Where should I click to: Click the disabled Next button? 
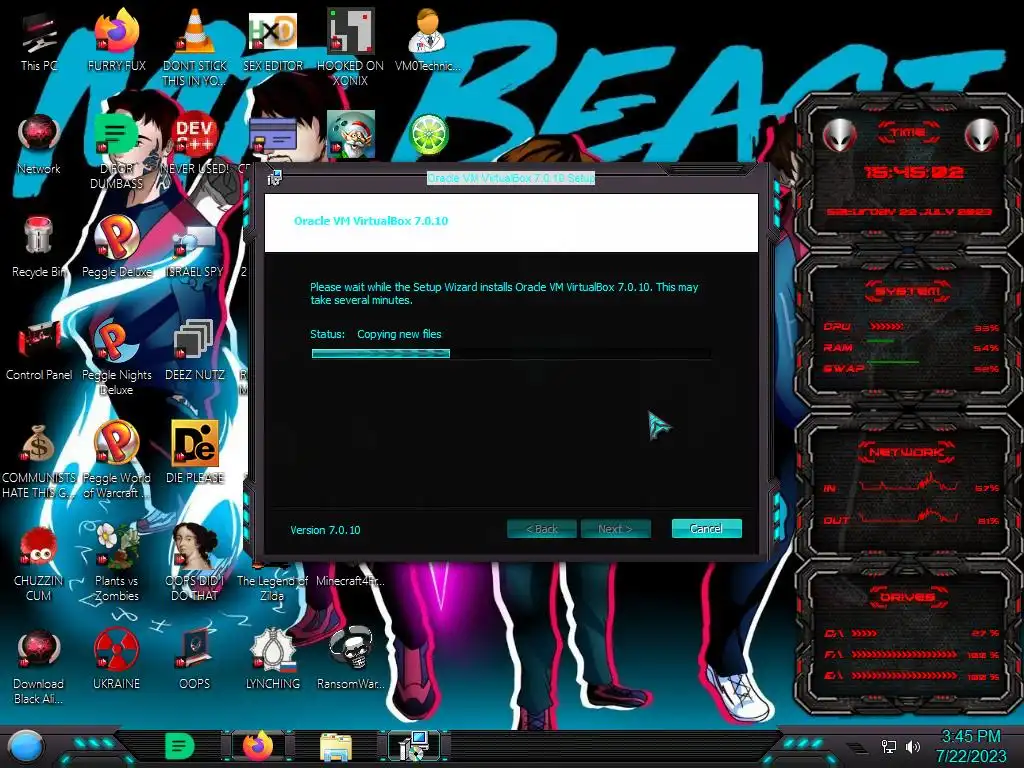[615, 528]
